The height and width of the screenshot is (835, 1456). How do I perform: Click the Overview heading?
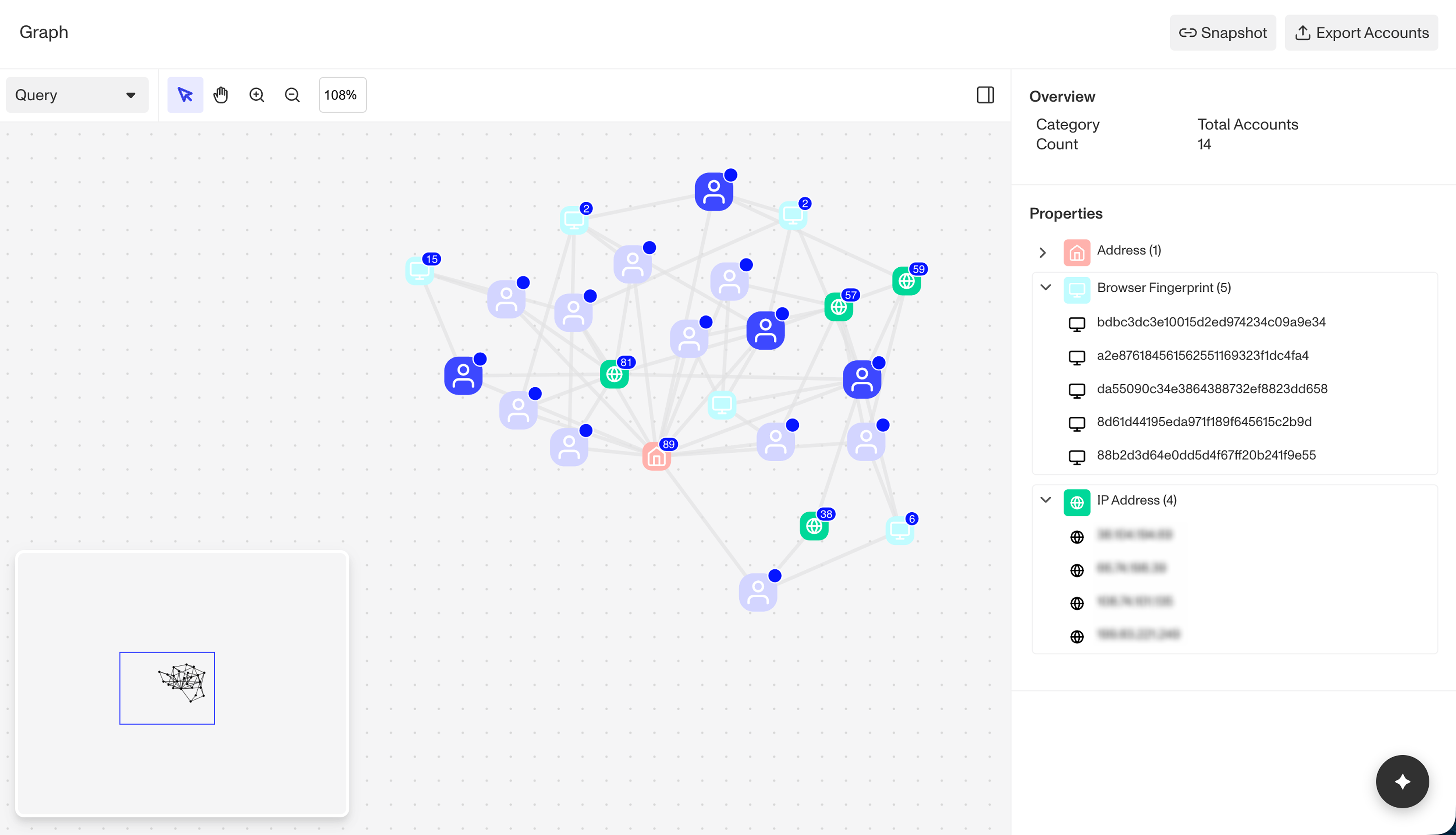1062,96
